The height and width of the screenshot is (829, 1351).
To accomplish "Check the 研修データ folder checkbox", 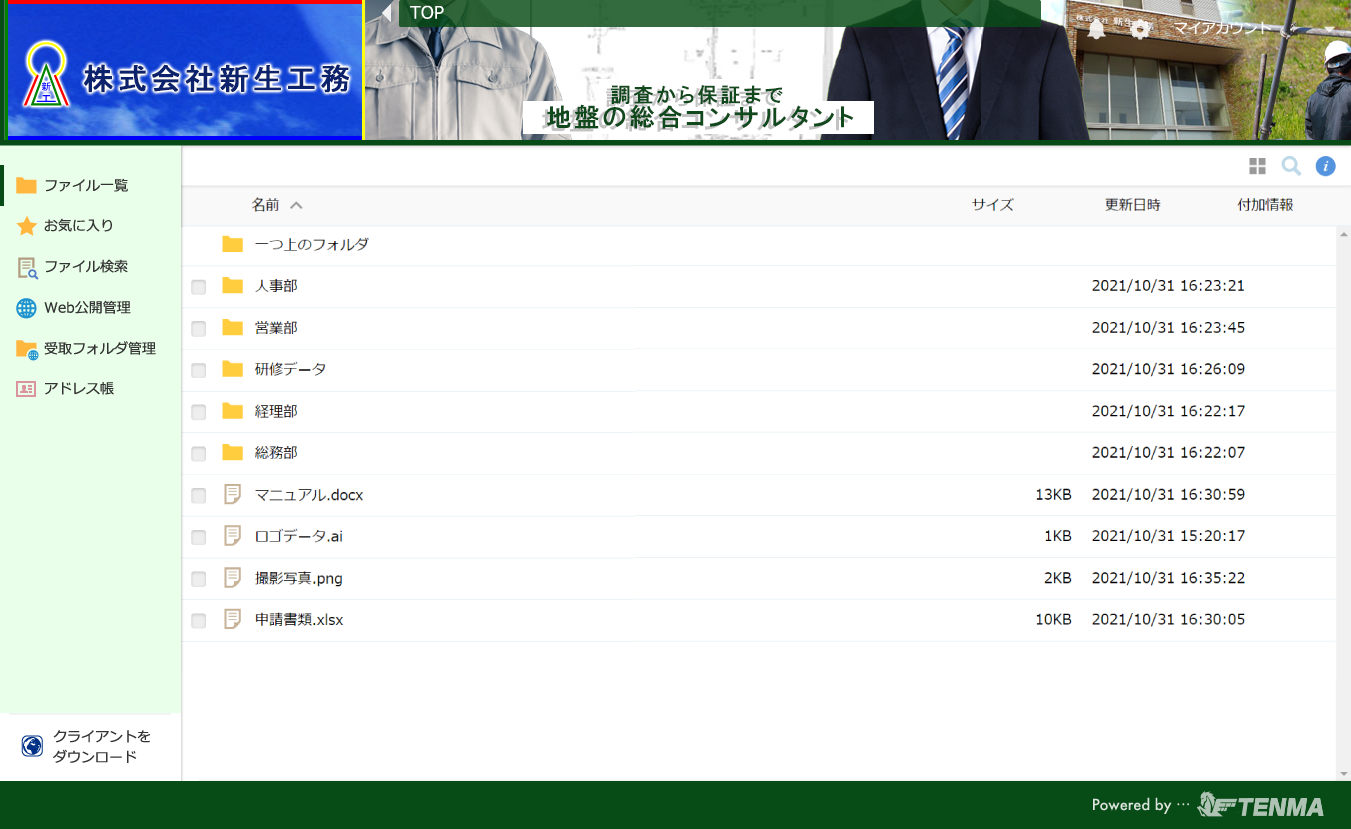I will [199, 371].
